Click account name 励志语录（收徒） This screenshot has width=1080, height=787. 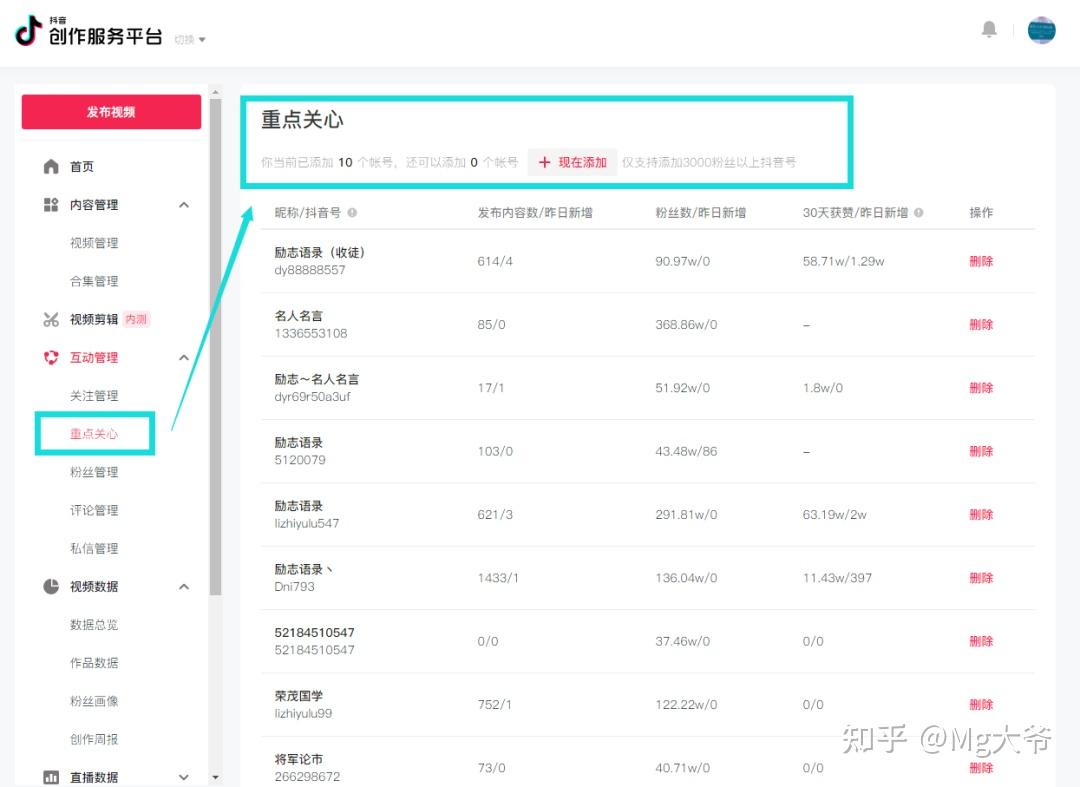(x=320, y=253)
